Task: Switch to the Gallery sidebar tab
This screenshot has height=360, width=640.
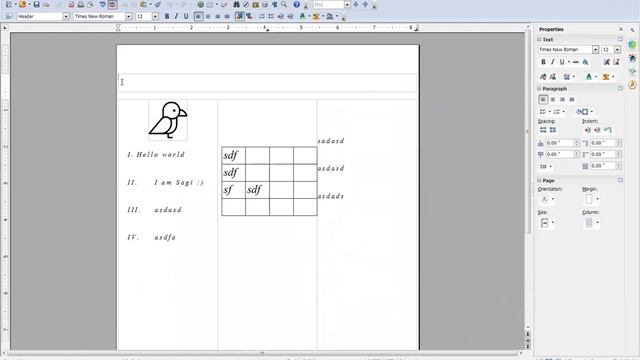Action: point(632,71)
